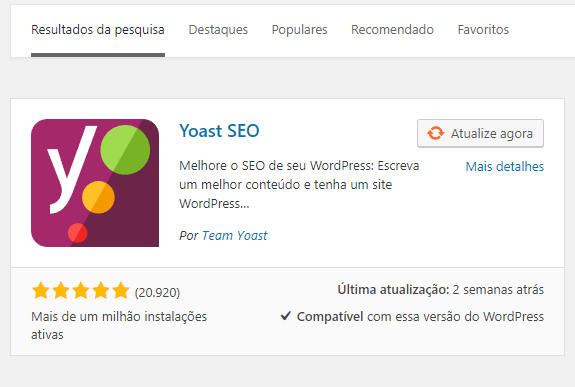The height and width of the screenshot is (387, 575).
Task: Open the Resultados da pesquisa tab
Action: (98, 30)
